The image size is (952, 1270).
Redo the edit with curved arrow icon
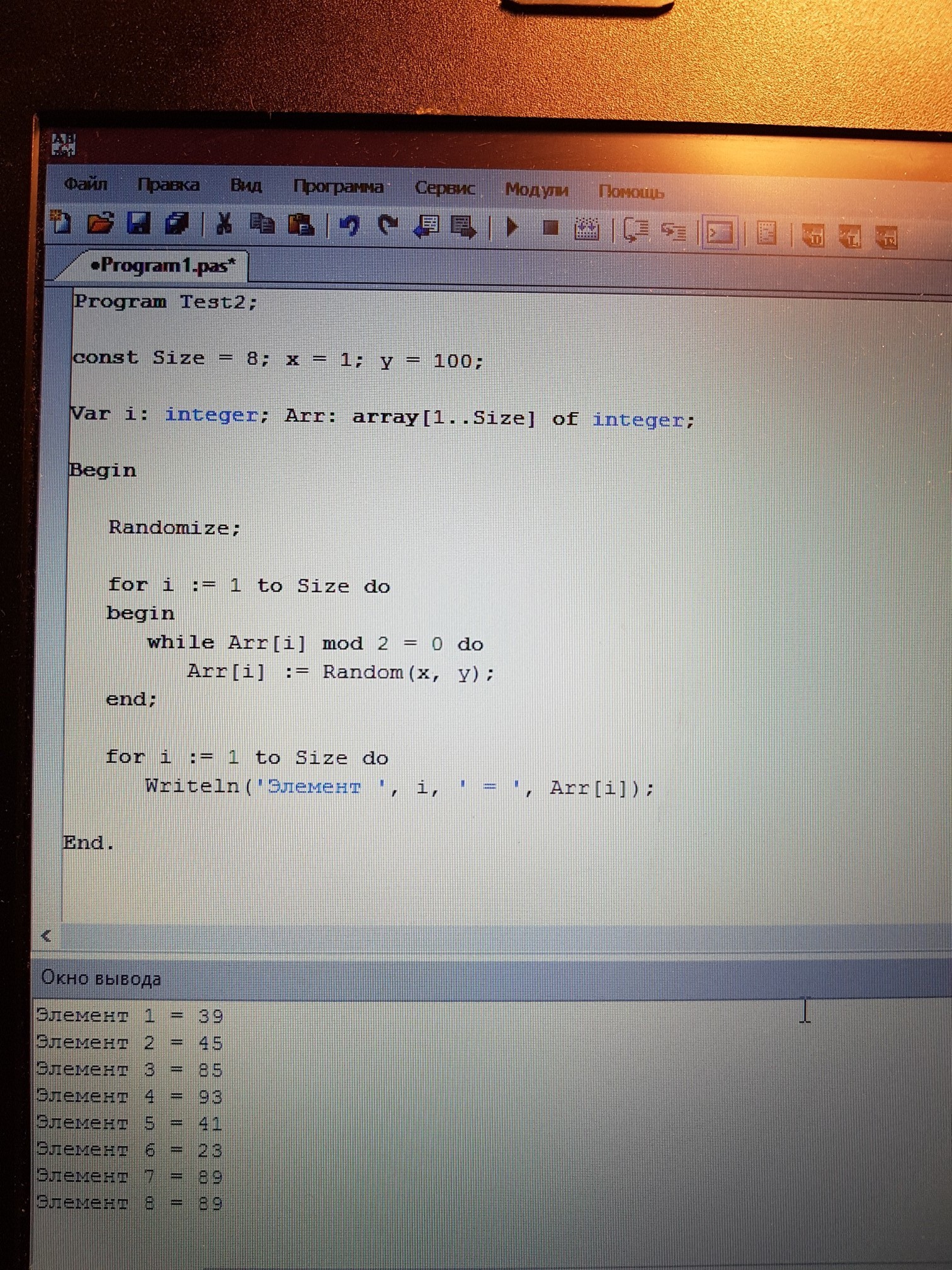[388, 226]
